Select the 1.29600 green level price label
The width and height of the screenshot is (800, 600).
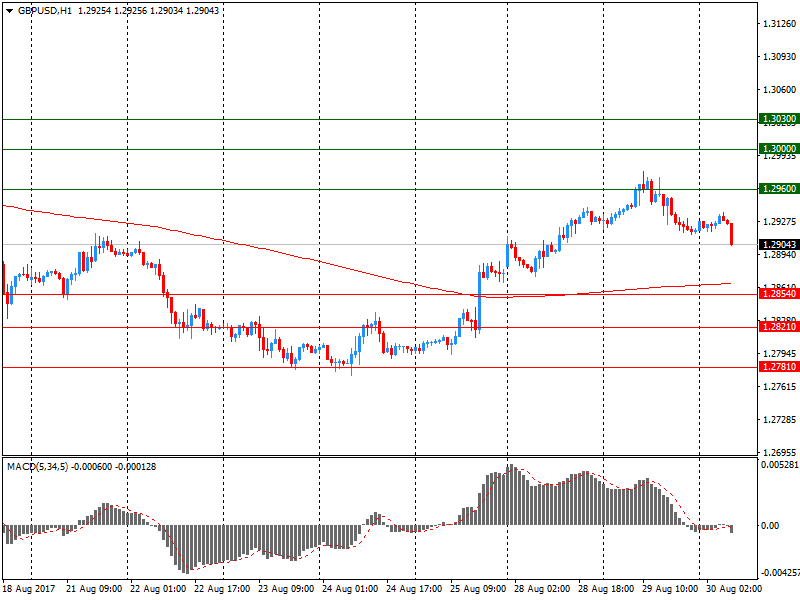click(x=779, y=189)
